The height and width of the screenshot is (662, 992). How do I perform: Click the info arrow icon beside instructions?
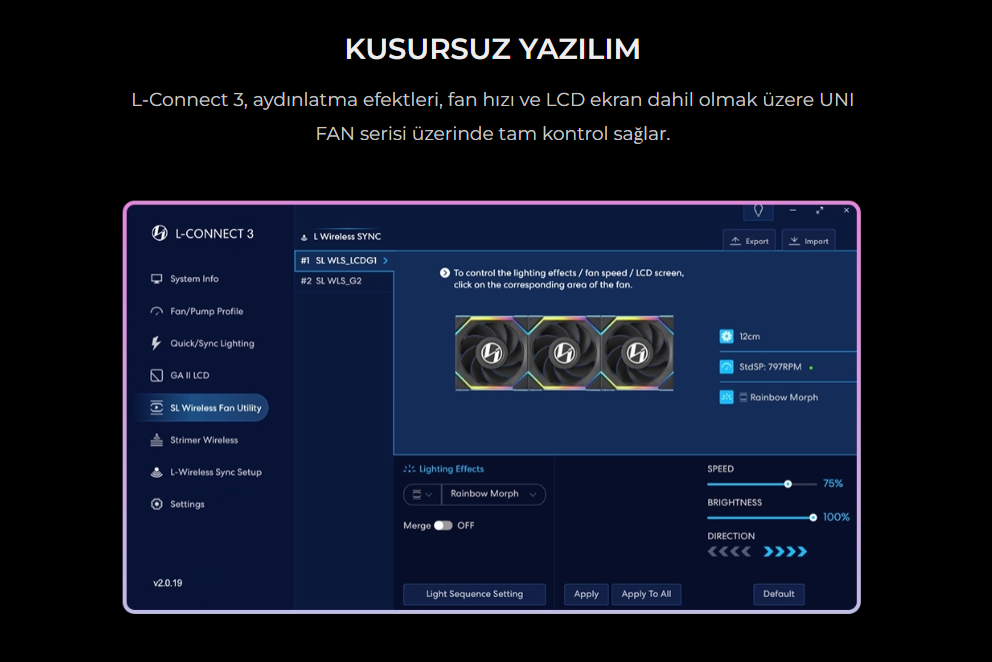pos(445,273)
